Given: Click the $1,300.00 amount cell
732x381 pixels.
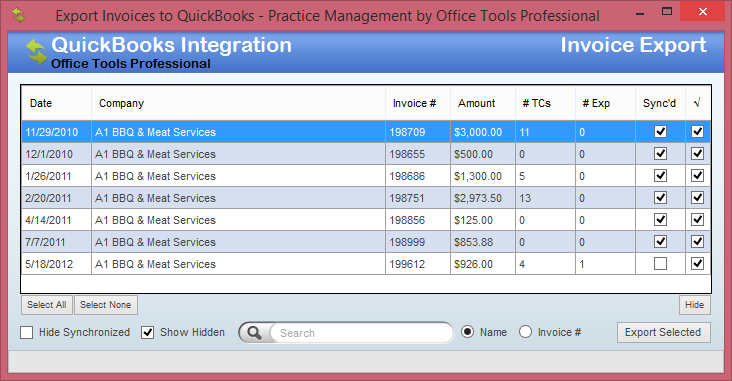Looking at the screenshot, I should point(483,176).
